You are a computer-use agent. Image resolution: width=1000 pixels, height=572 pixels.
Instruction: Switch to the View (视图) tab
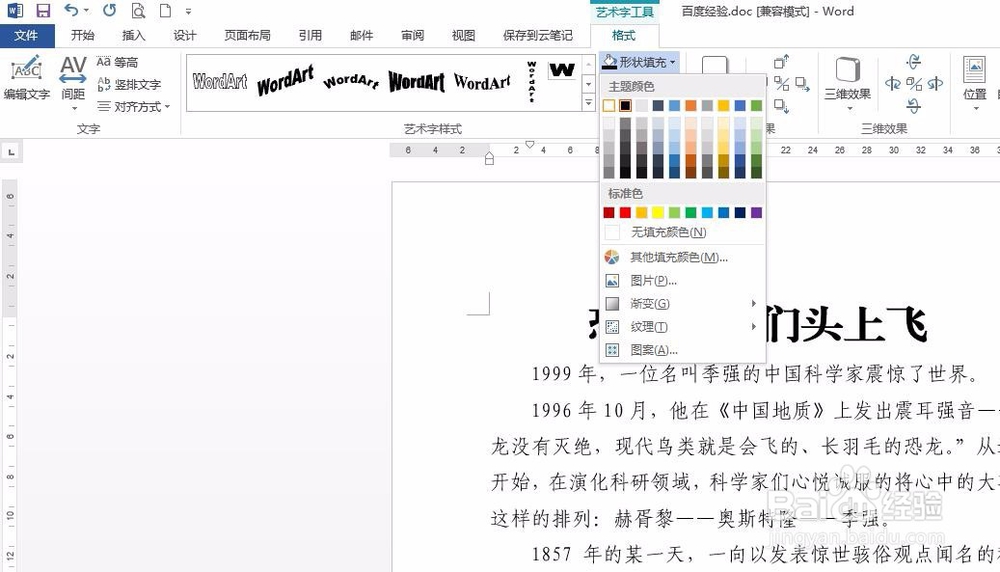(463, 35)
